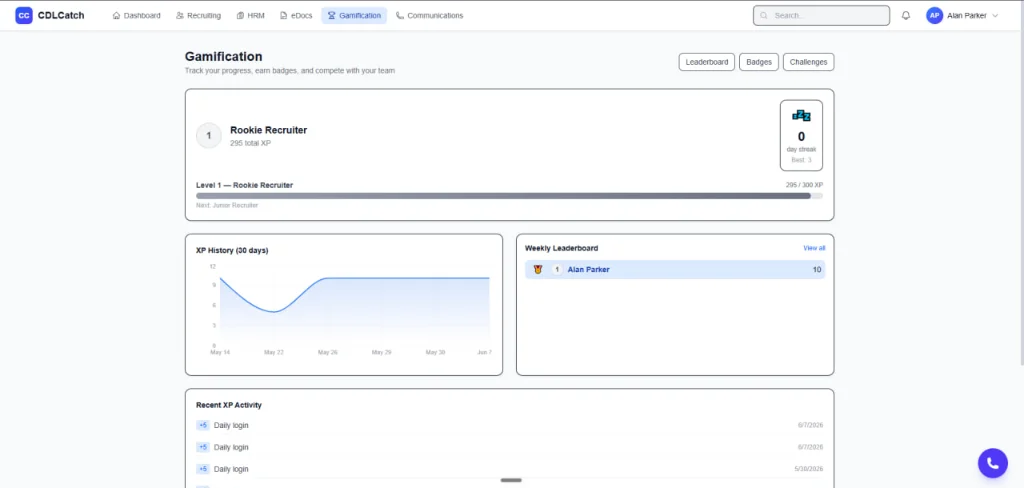Click the 295 / 300 XP value
This screenshot has width=1024, height=488.
(804, 185)
